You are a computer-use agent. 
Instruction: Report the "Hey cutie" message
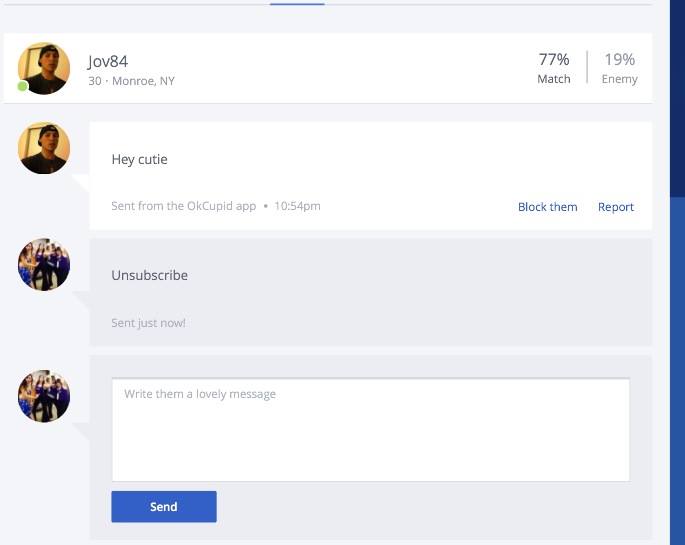click(616, 207)
